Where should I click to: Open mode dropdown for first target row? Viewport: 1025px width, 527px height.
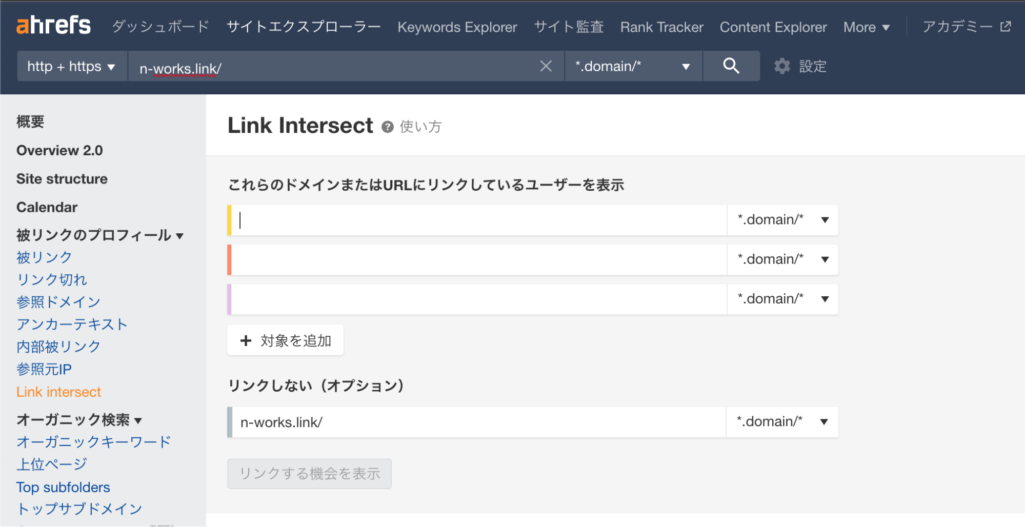[782, 220]
